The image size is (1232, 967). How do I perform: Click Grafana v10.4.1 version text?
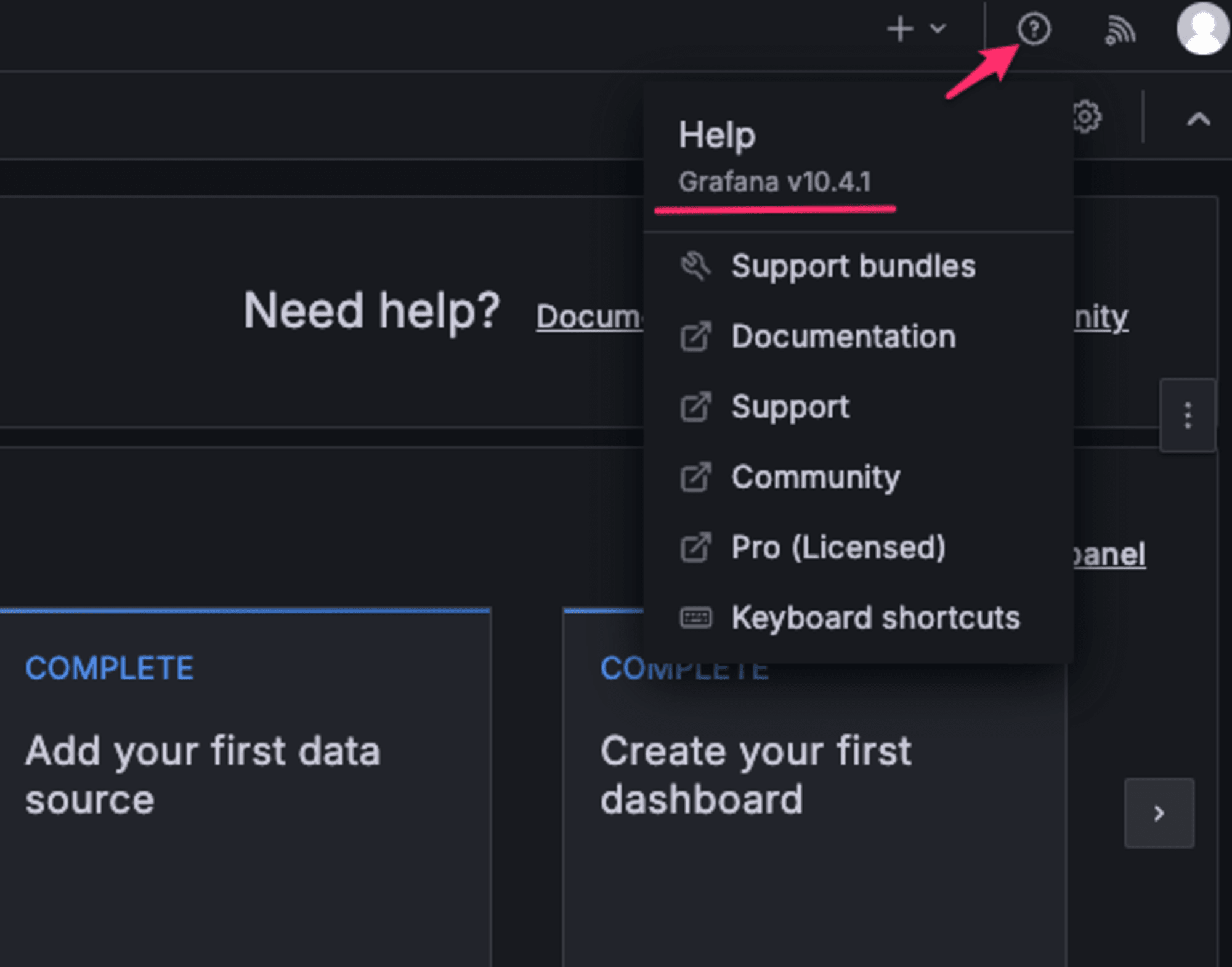775,182
